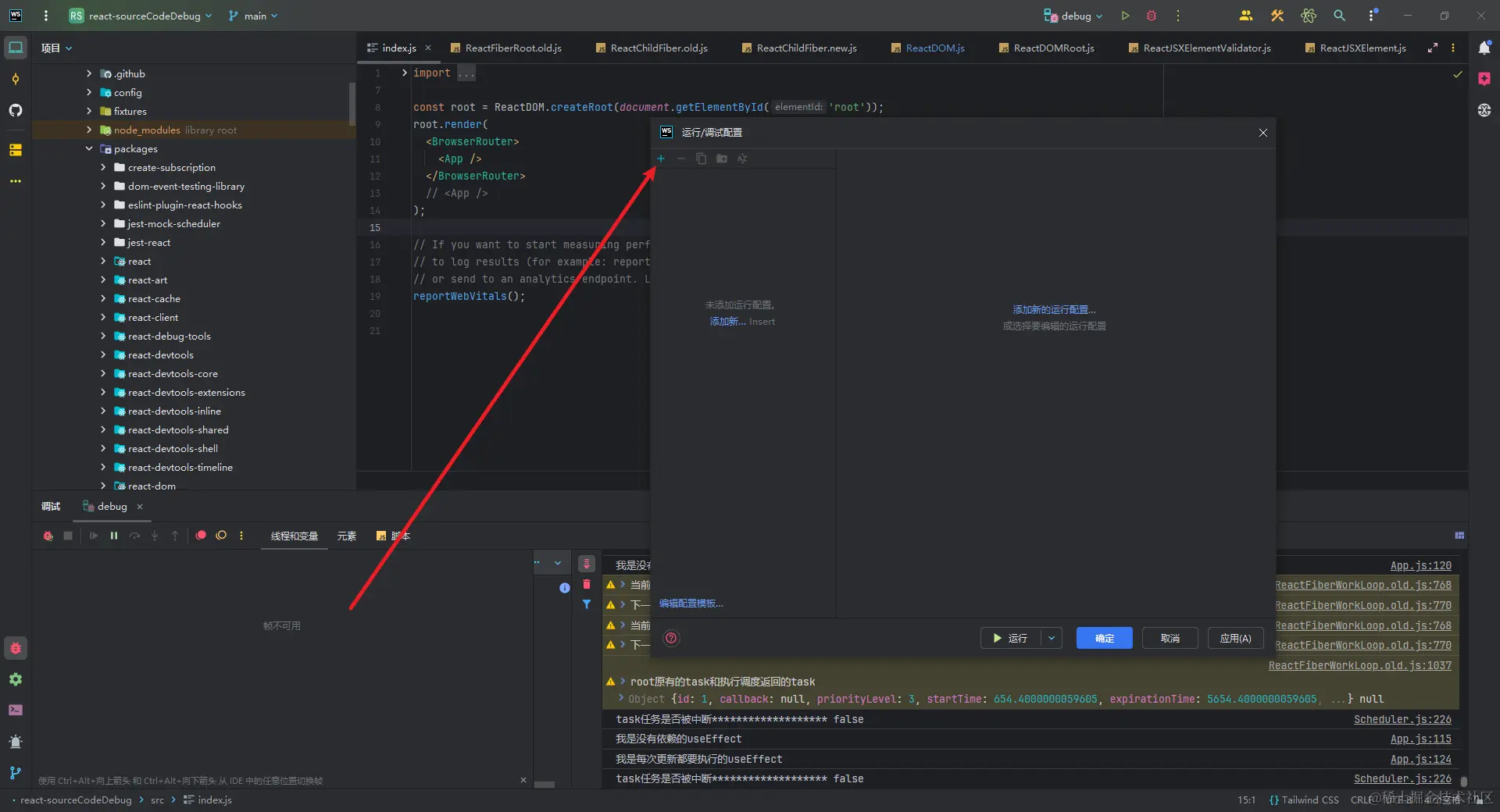Image resolution: width=1500 pixels, height=812 pixels.
Task: Clear console trash icon
Action: coord(587,584)
